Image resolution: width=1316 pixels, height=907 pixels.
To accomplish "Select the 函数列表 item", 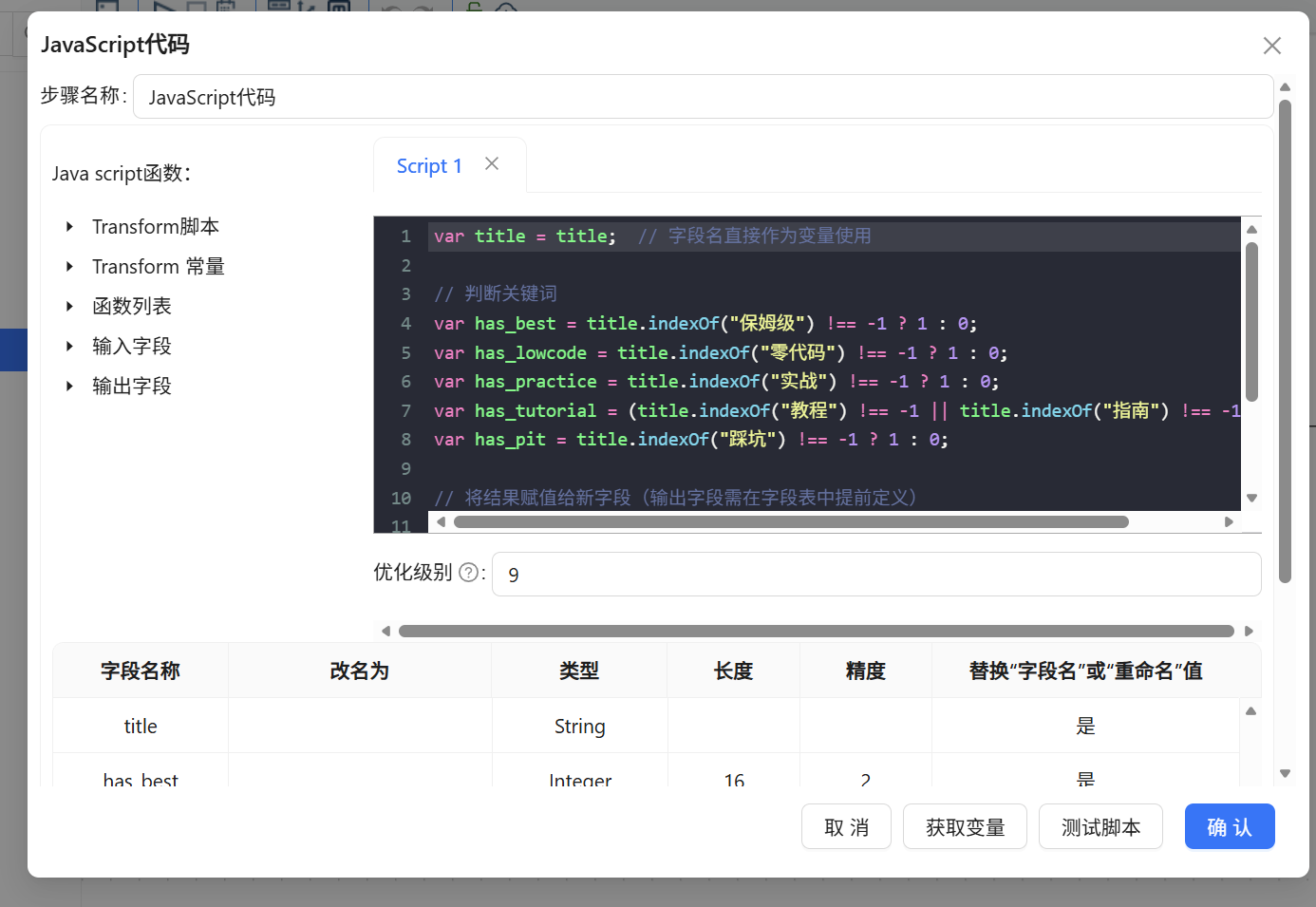I will [x=132, y=307].
